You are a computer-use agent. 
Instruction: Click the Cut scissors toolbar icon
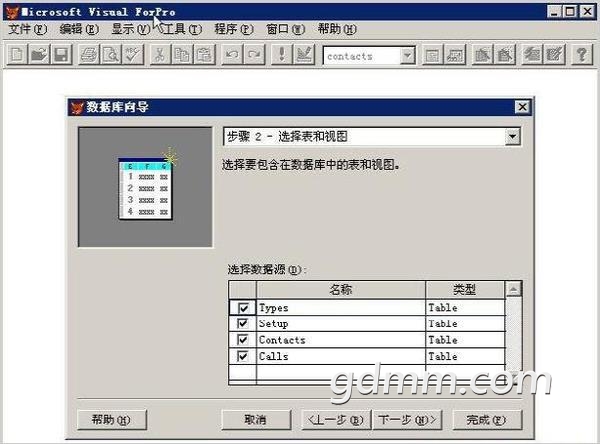coord(159,56)
